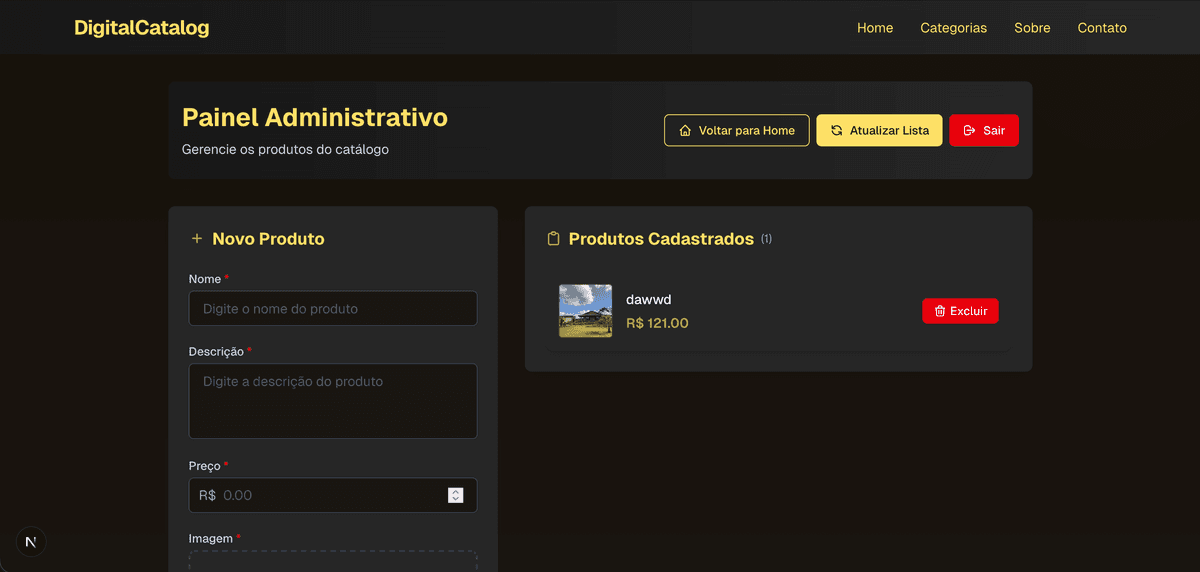Click the plus icon beside Novo Produto

[x=196, y=239]
